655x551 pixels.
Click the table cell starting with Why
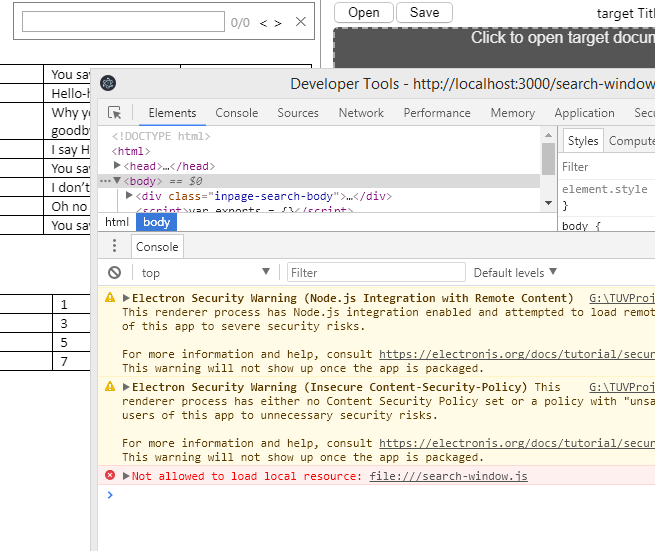point(67,121)
